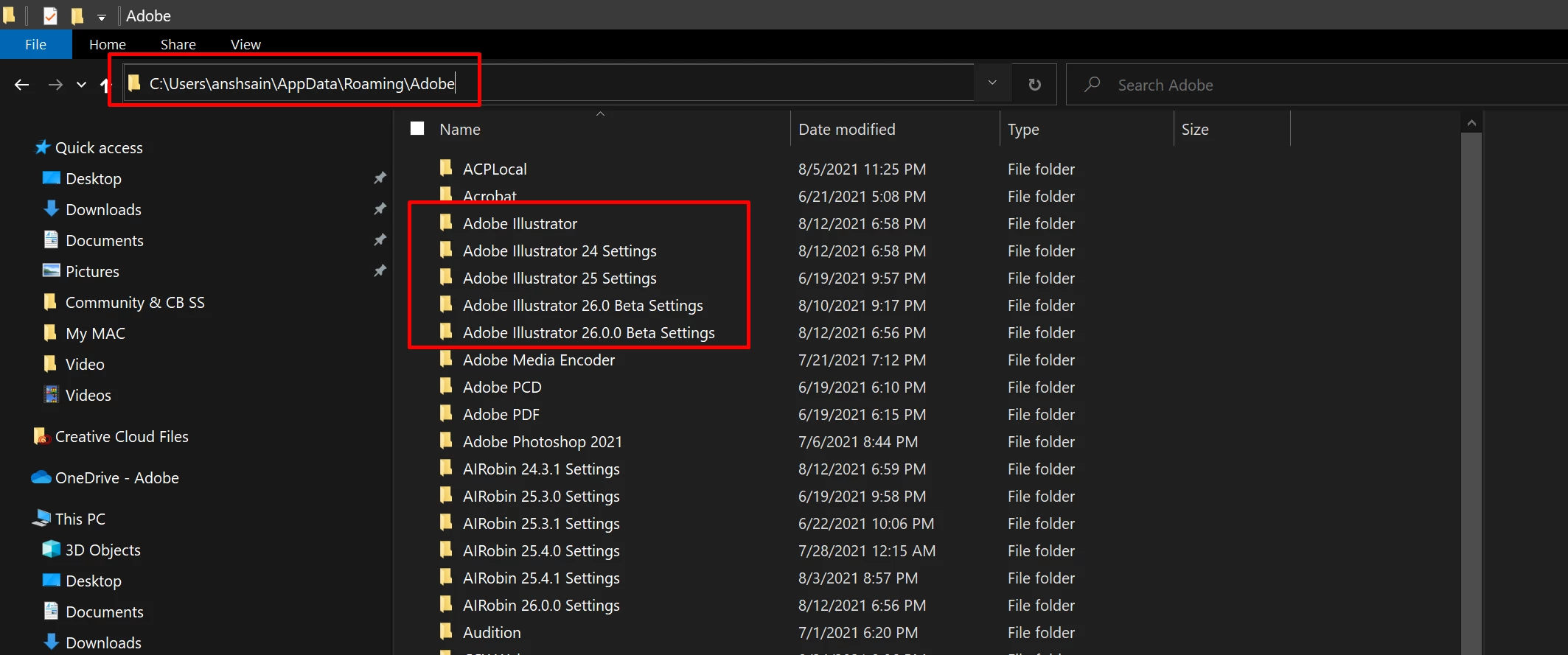Switch to the View ribbon tab

coord(245,44)
